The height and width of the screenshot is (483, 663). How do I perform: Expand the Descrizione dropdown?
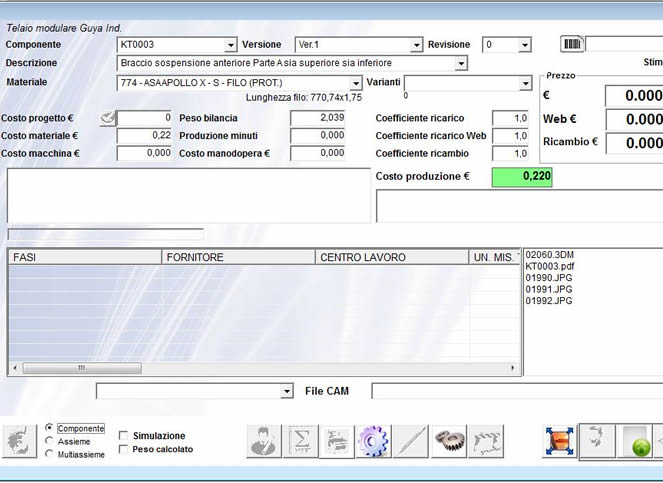461,63
